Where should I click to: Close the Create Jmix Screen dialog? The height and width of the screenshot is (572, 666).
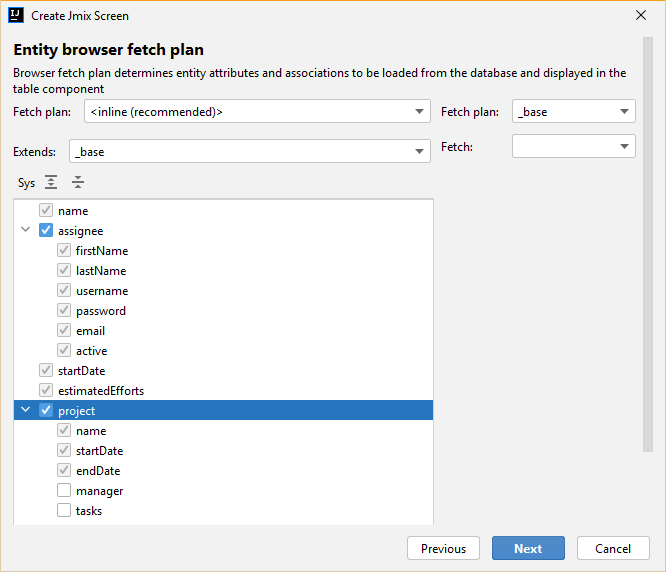pyautogui.click(x=641, y=15)
